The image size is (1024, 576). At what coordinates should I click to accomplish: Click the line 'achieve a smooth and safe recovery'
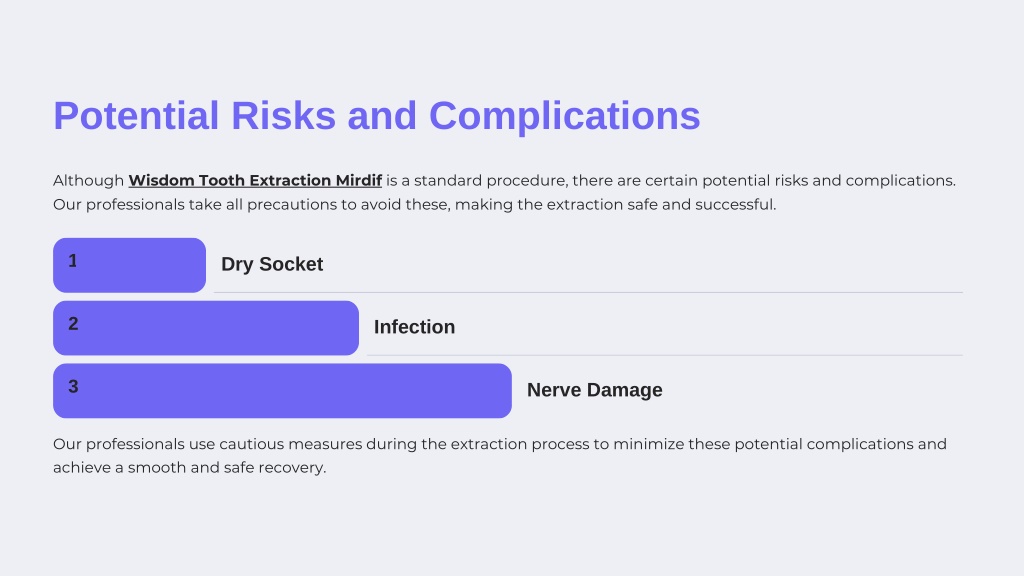(189, 468)
